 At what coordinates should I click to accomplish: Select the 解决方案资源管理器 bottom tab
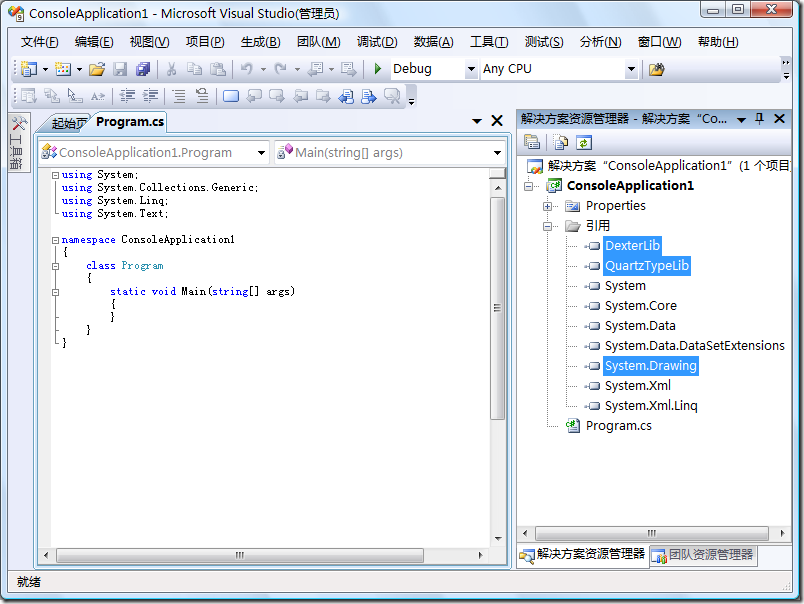coord(582,554)
